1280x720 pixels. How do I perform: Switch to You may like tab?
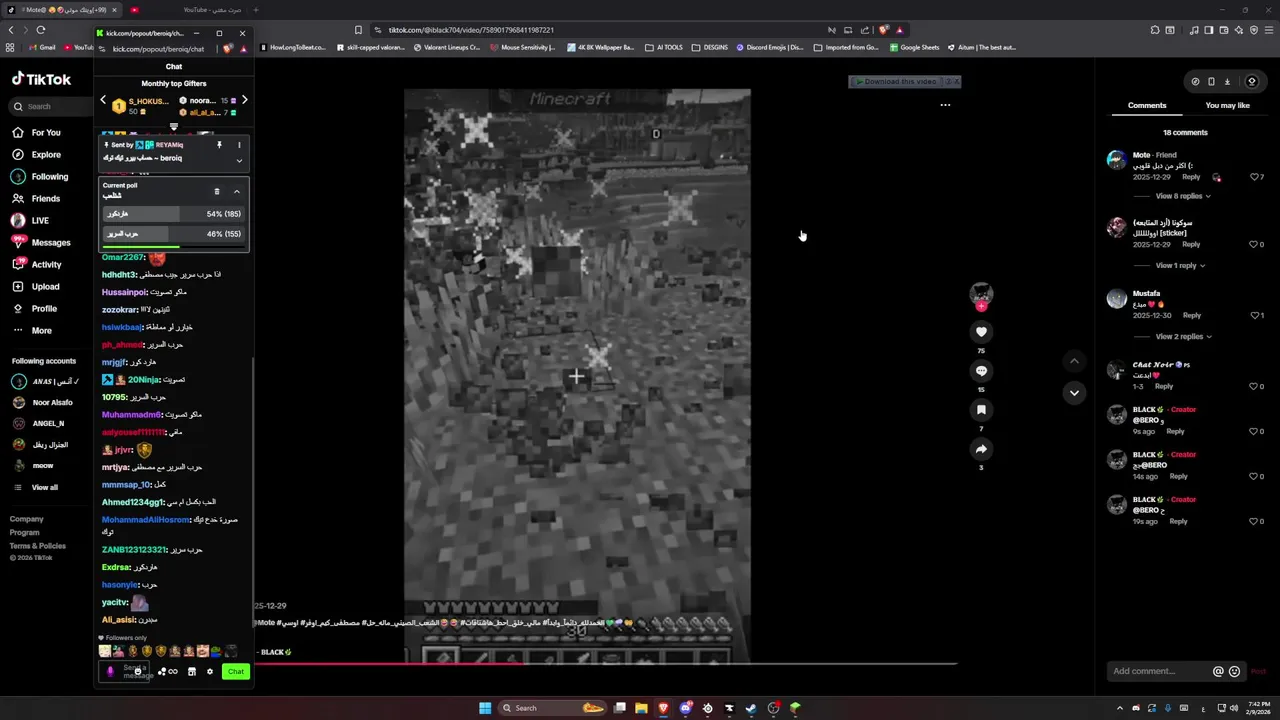tap(1228, 105)
